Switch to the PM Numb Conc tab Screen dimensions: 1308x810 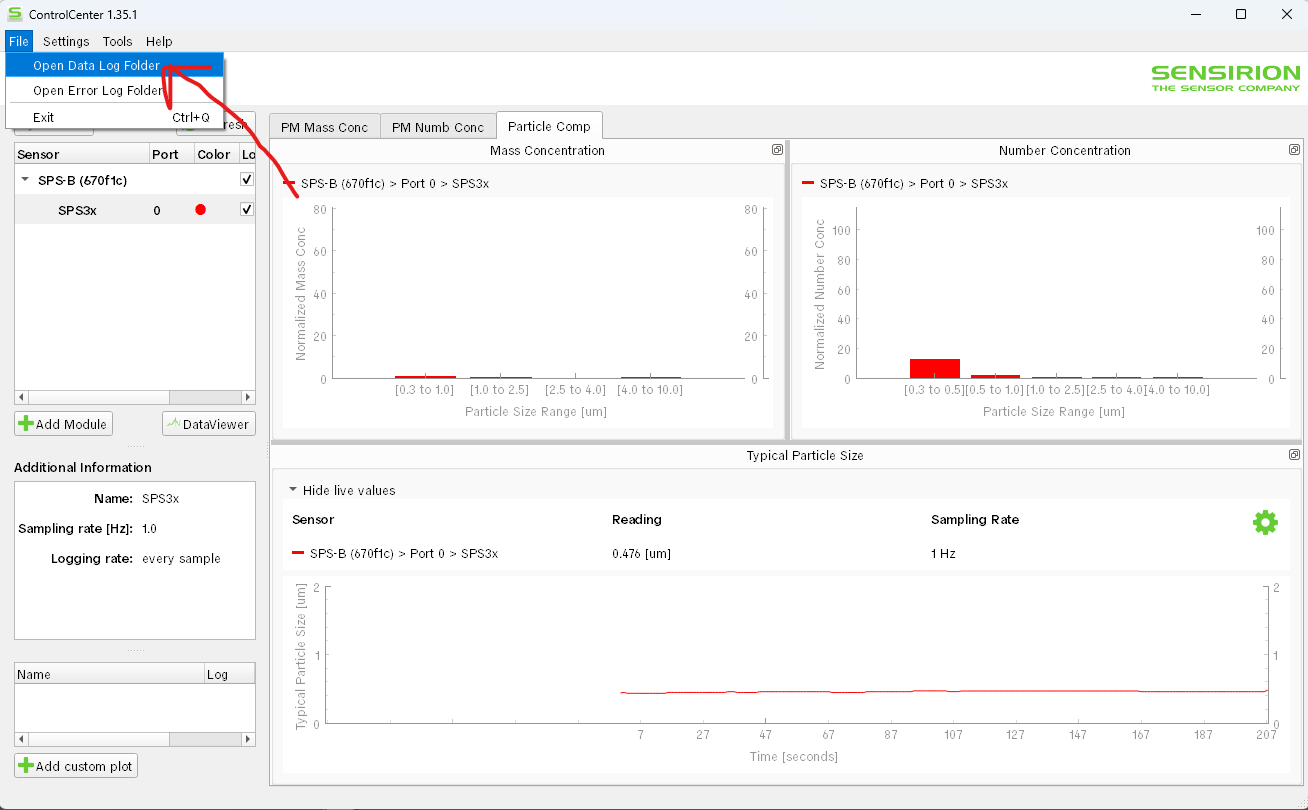438,127
